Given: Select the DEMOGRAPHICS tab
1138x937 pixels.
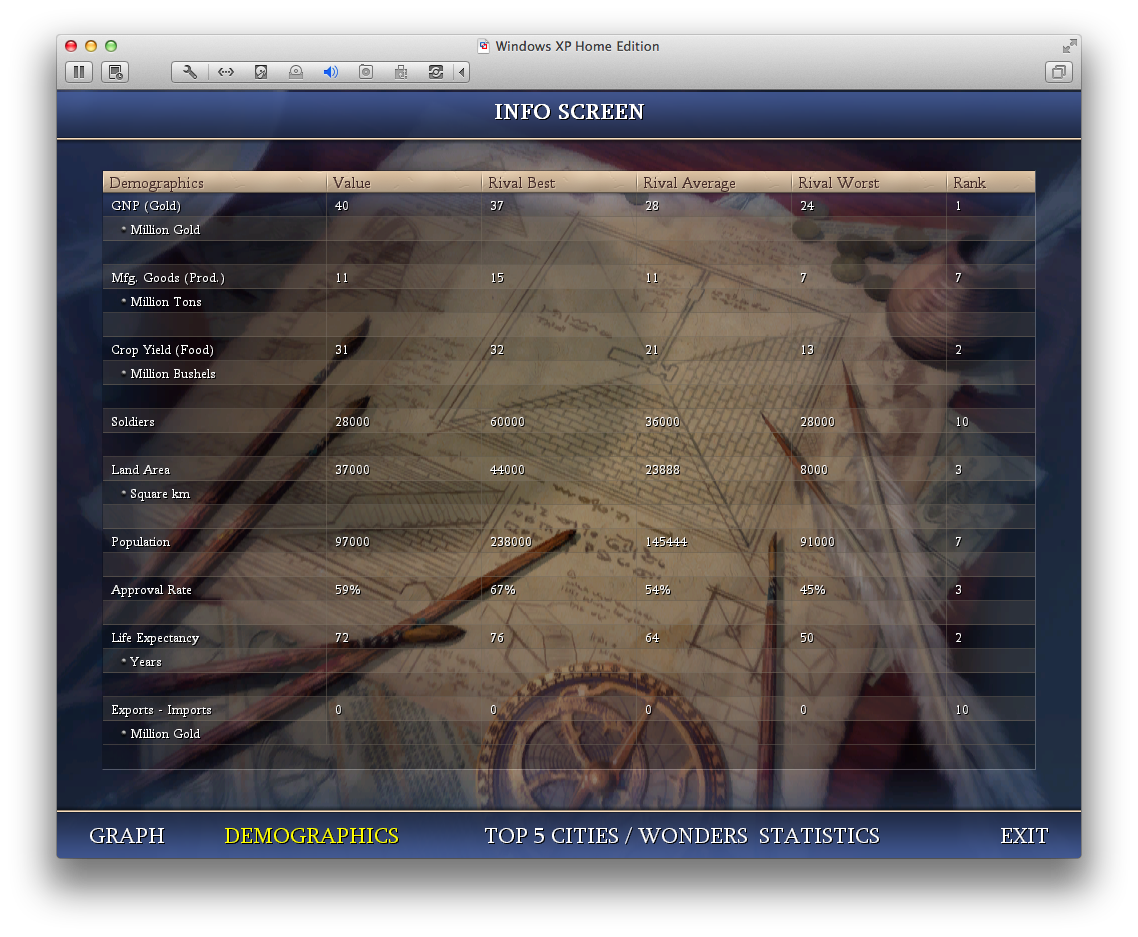Looking at the screenshot, I should pyautogui.click(x=311, y=835).
